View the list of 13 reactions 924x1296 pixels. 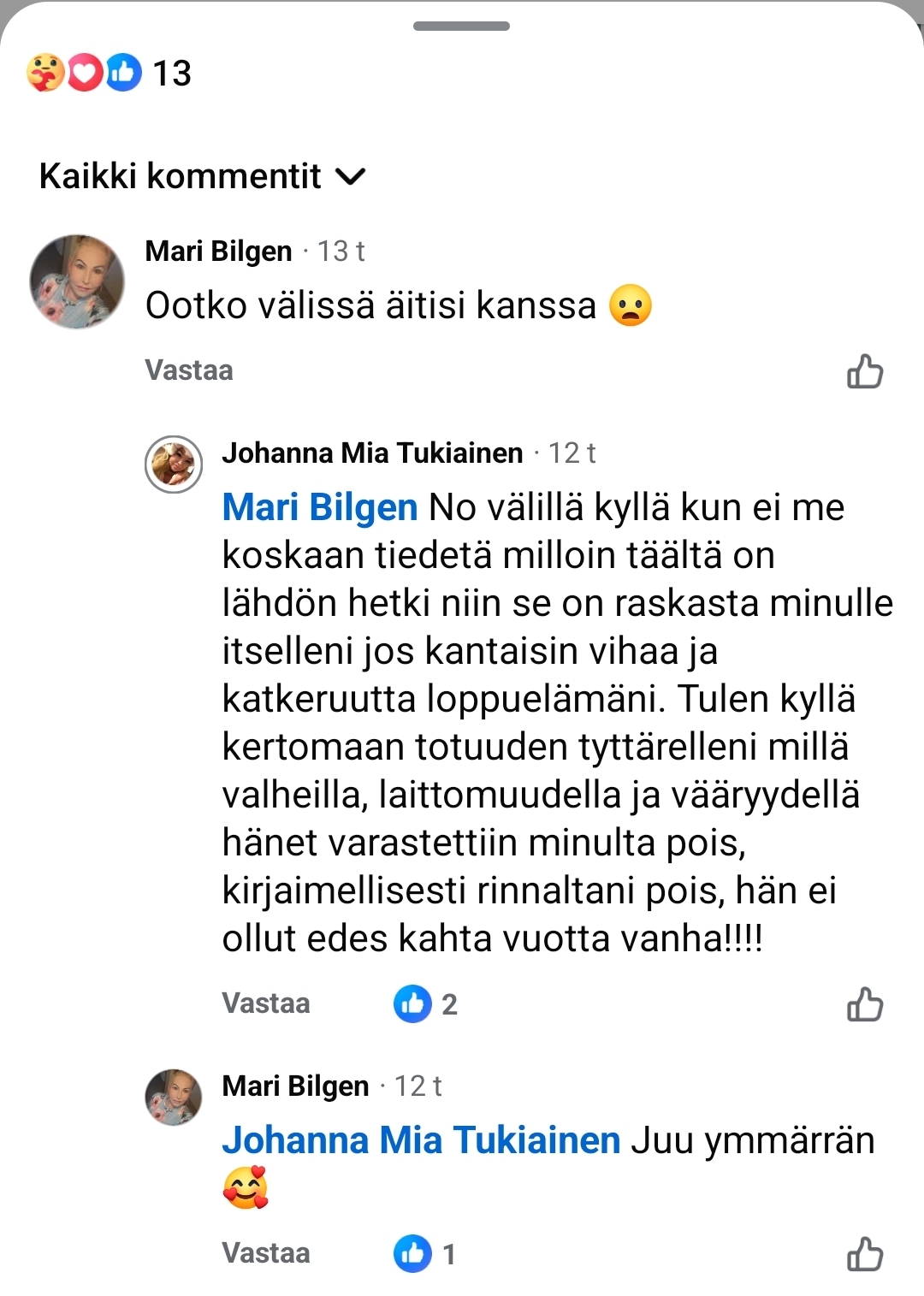pyautogui.click(x=172, y=74)
